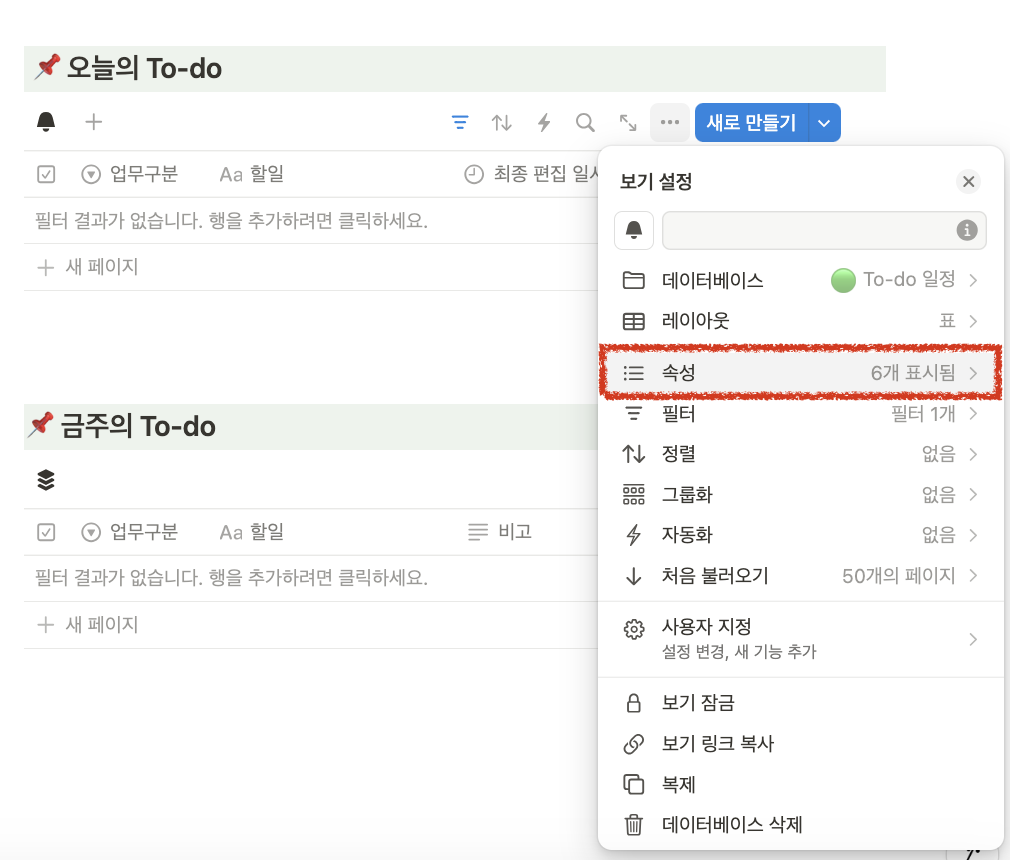Open the filter icon in the toolbar
The height and width of the screenshot is (860, 1010).
pos(460,122)
